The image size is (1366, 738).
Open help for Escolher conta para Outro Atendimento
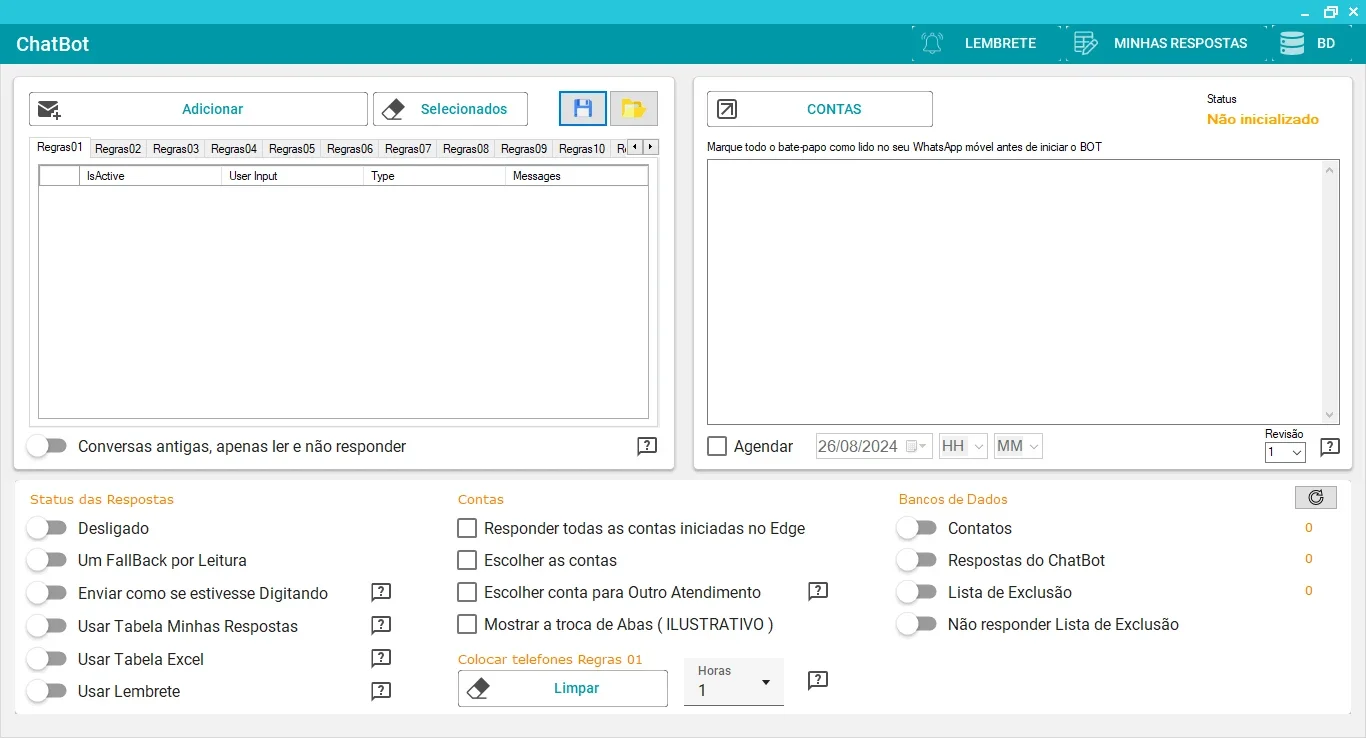pyautogui.click(x=818, y=591)
